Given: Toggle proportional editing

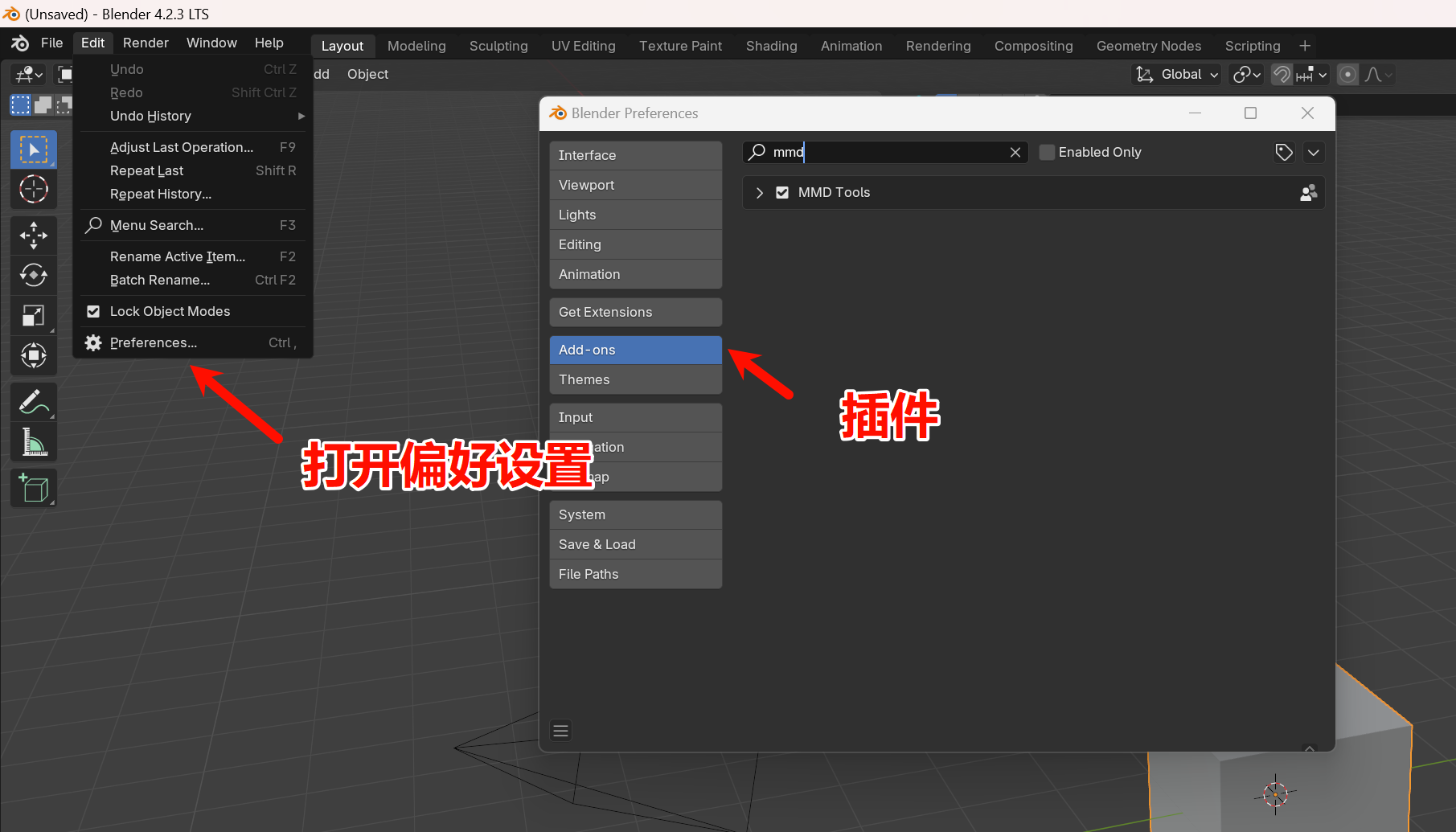Looking at the screenshot, I should pos(1347,75).
